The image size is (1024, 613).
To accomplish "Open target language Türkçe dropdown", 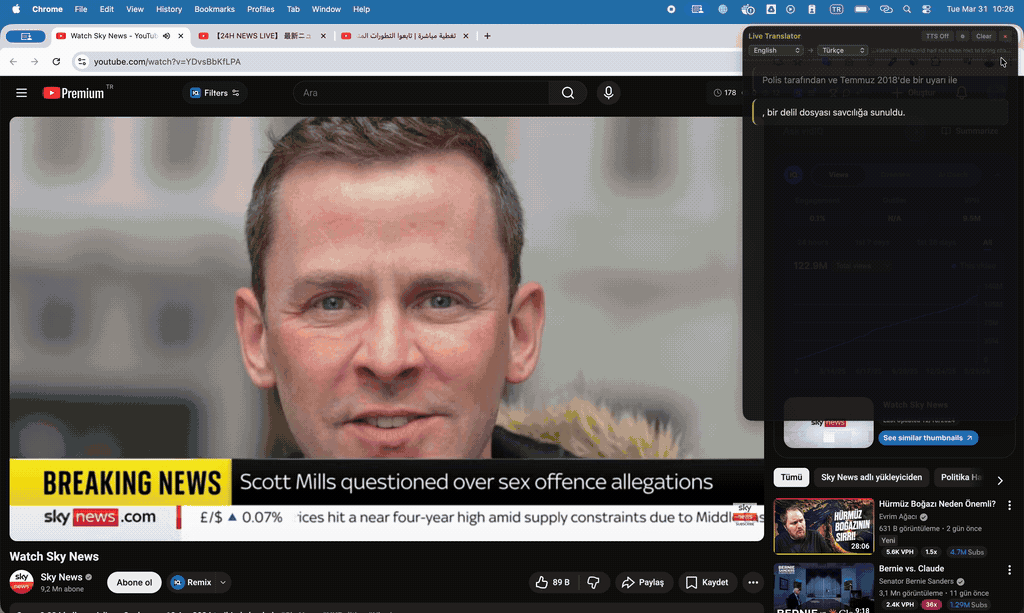I will [842, 50].
